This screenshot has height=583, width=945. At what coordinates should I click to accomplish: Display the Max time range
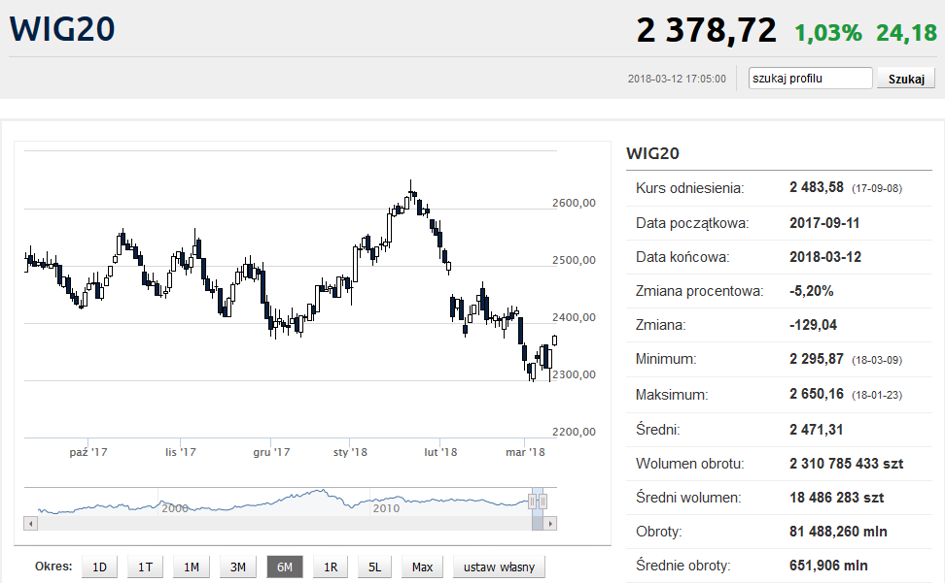[422, 567]
